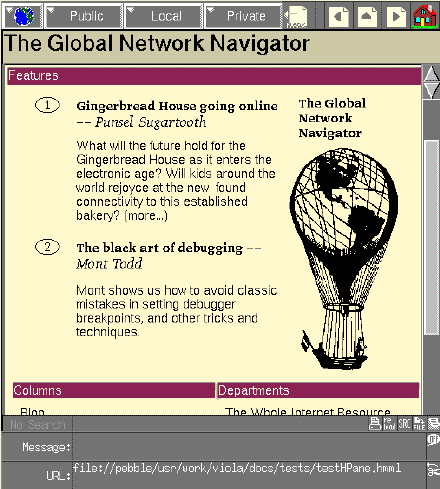Screen dimensions: 440x489
Task: Open The black art of debugging article
Action: click(160, 248)
